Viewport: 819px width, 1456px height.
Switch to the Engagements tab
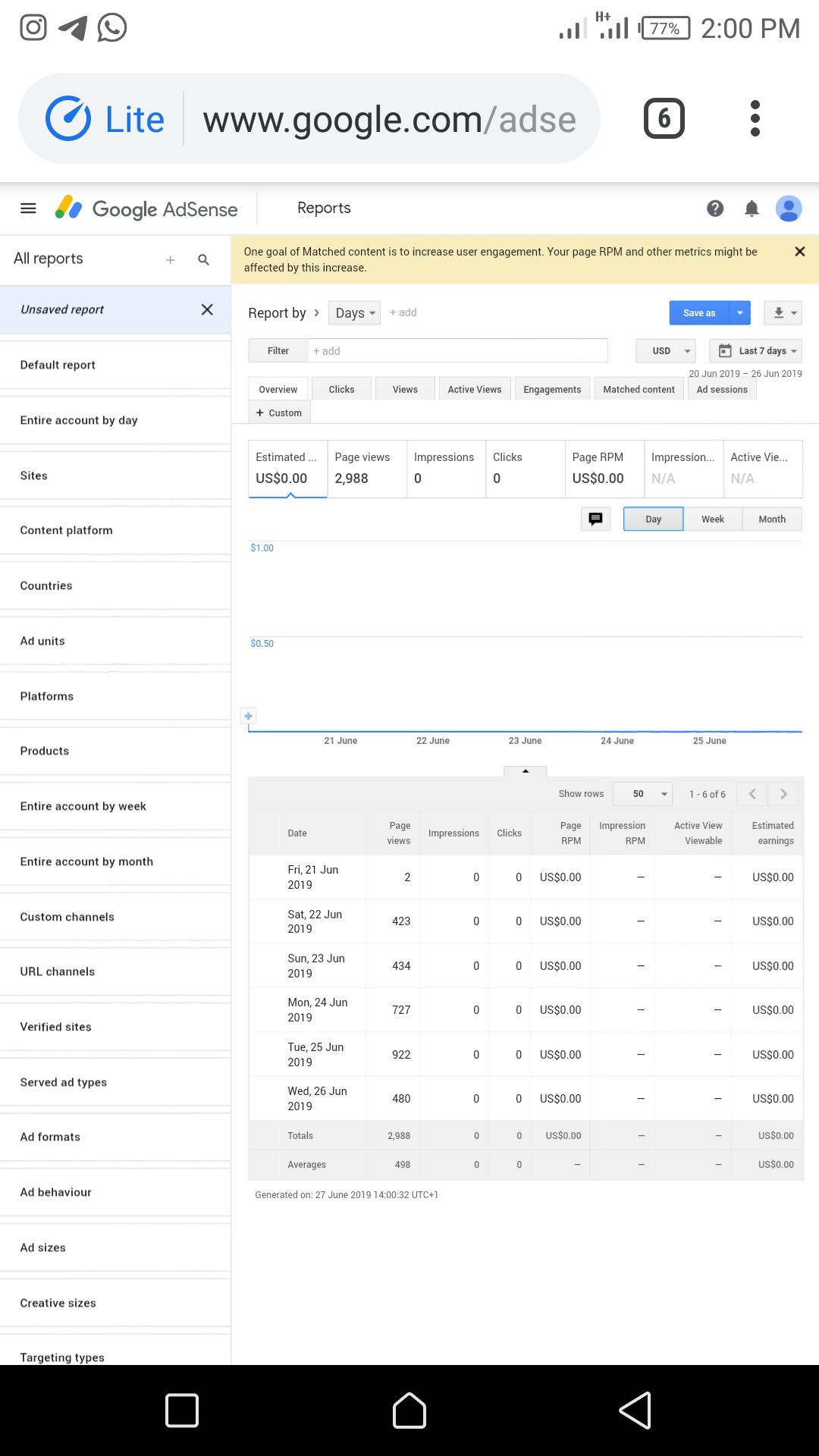552,389
